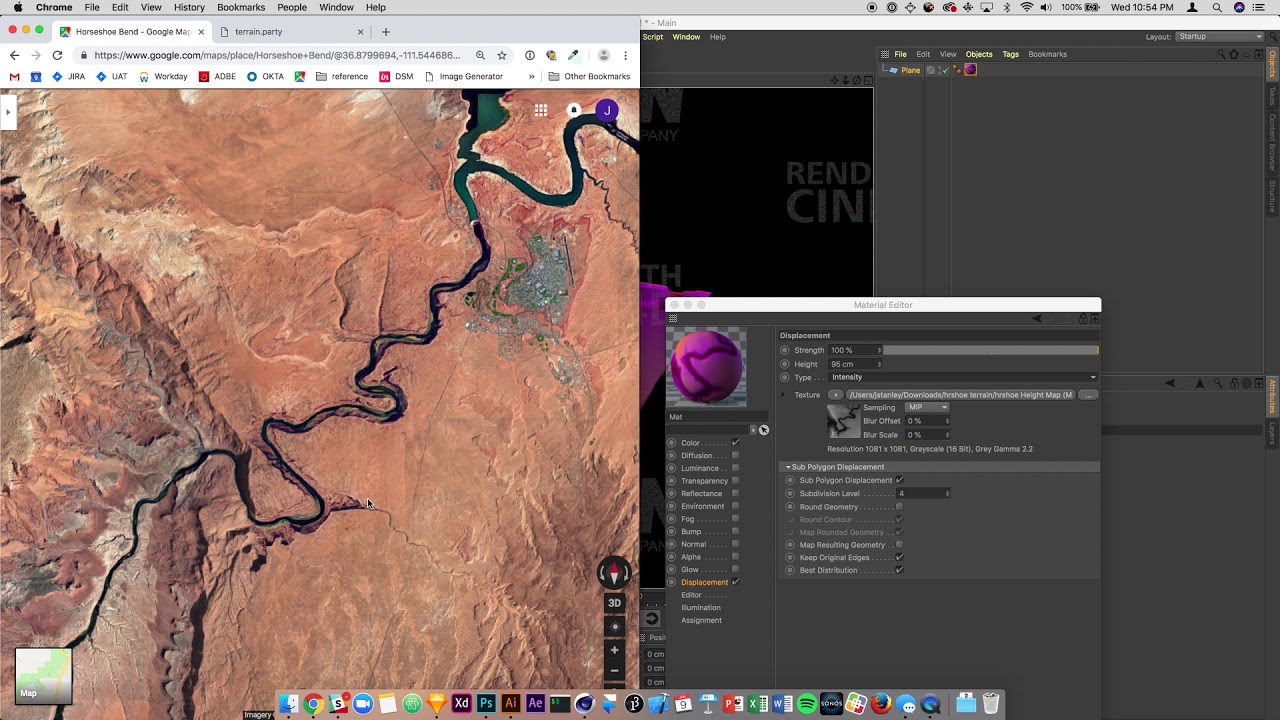The width and height of the screenshot is (1280, 720).
Task: Adjust the displacement Strength slider
Action: pyautogui.click(x=990, y=350)
